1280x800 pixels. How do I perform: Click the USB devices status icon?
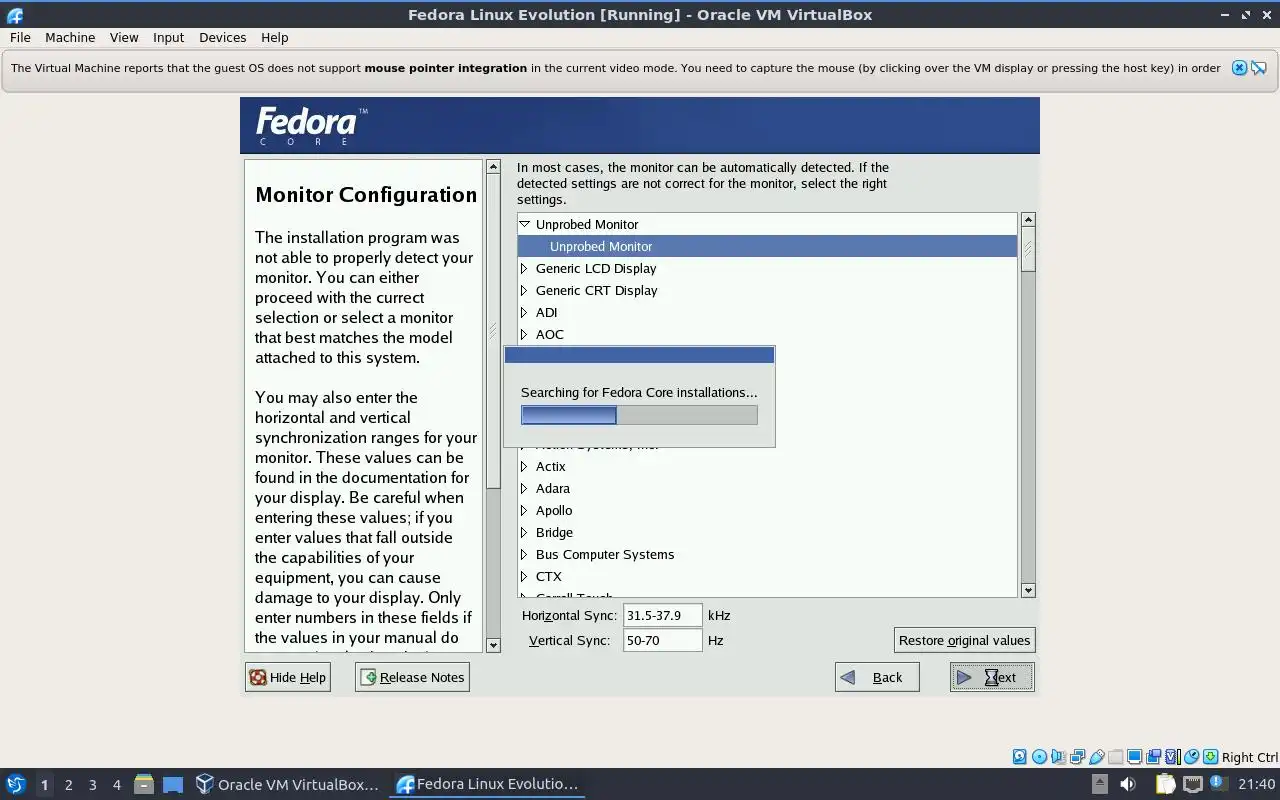pyautogui.click(x=1097, y=757)
